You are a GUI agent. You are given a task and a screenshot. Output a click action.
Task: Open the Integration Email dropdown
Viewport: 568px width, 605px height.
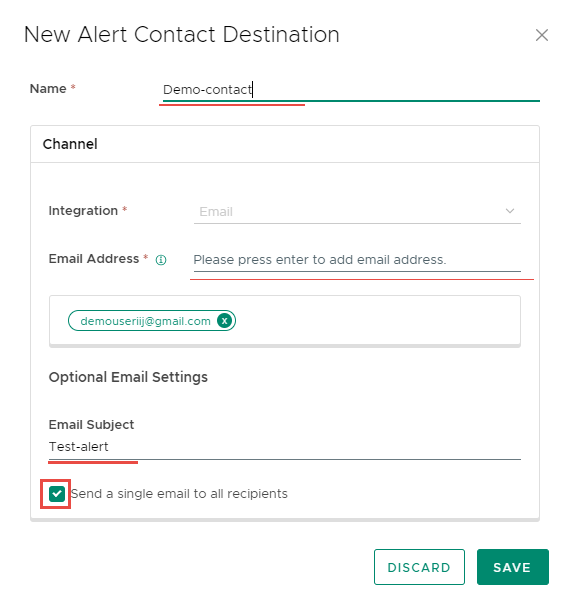(x=357, y=211)
